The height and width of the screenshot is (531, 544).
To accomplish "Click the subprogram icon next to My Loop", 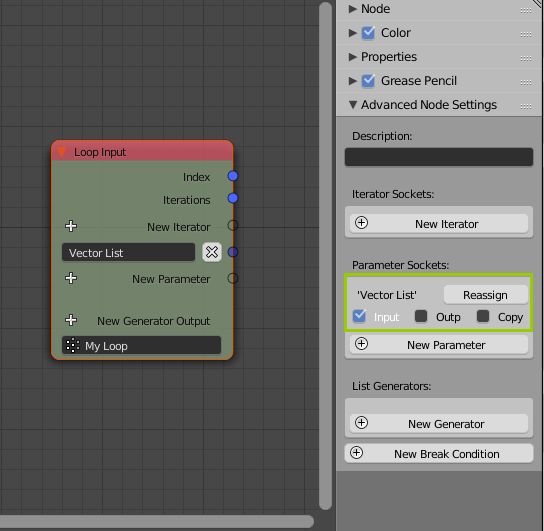I will pyautogui.click(x=73, y=345).
